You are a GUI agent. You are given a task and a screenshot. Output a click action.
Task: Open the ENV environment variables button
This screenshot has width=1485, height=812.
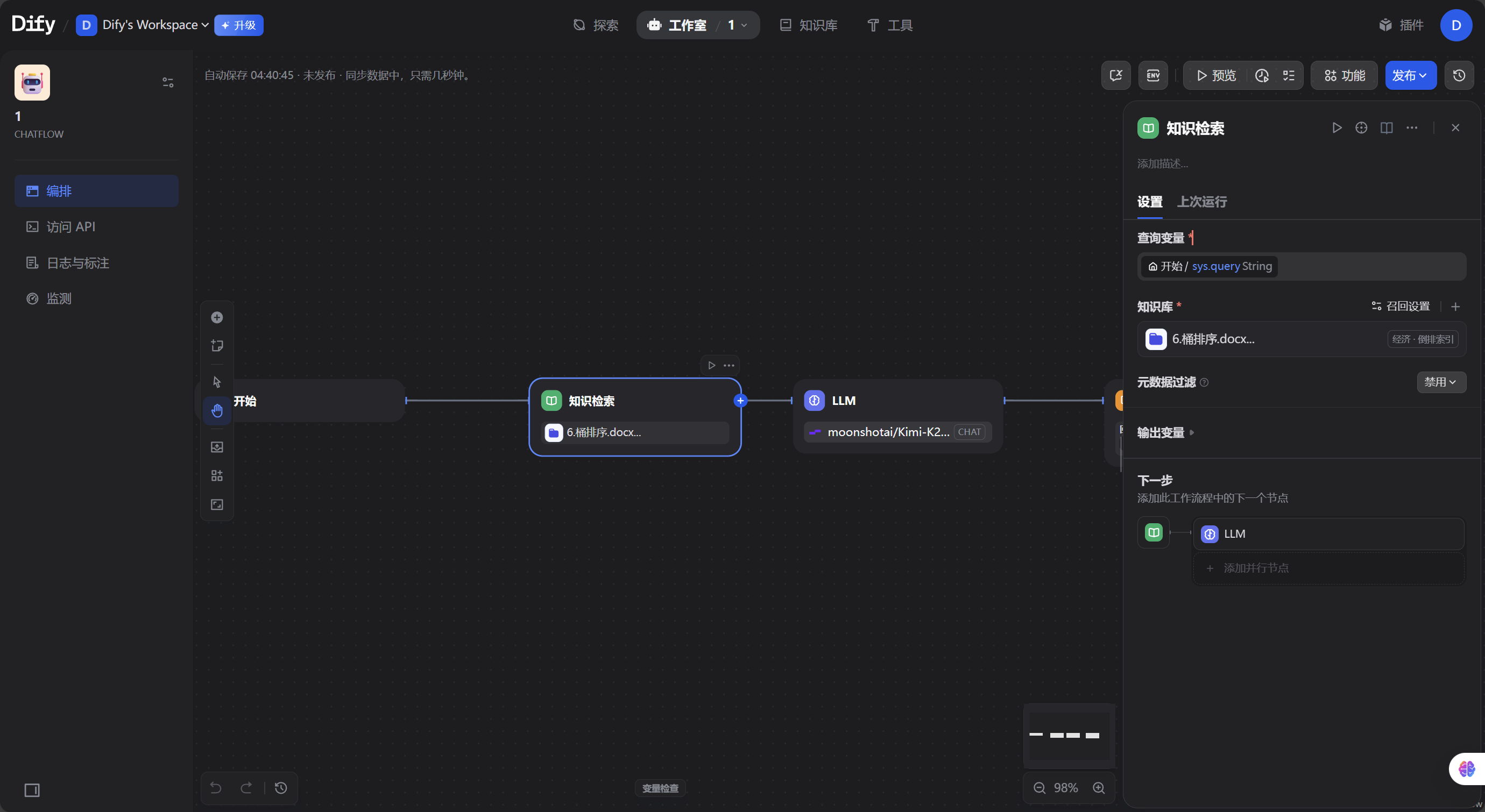point(1153,75)
